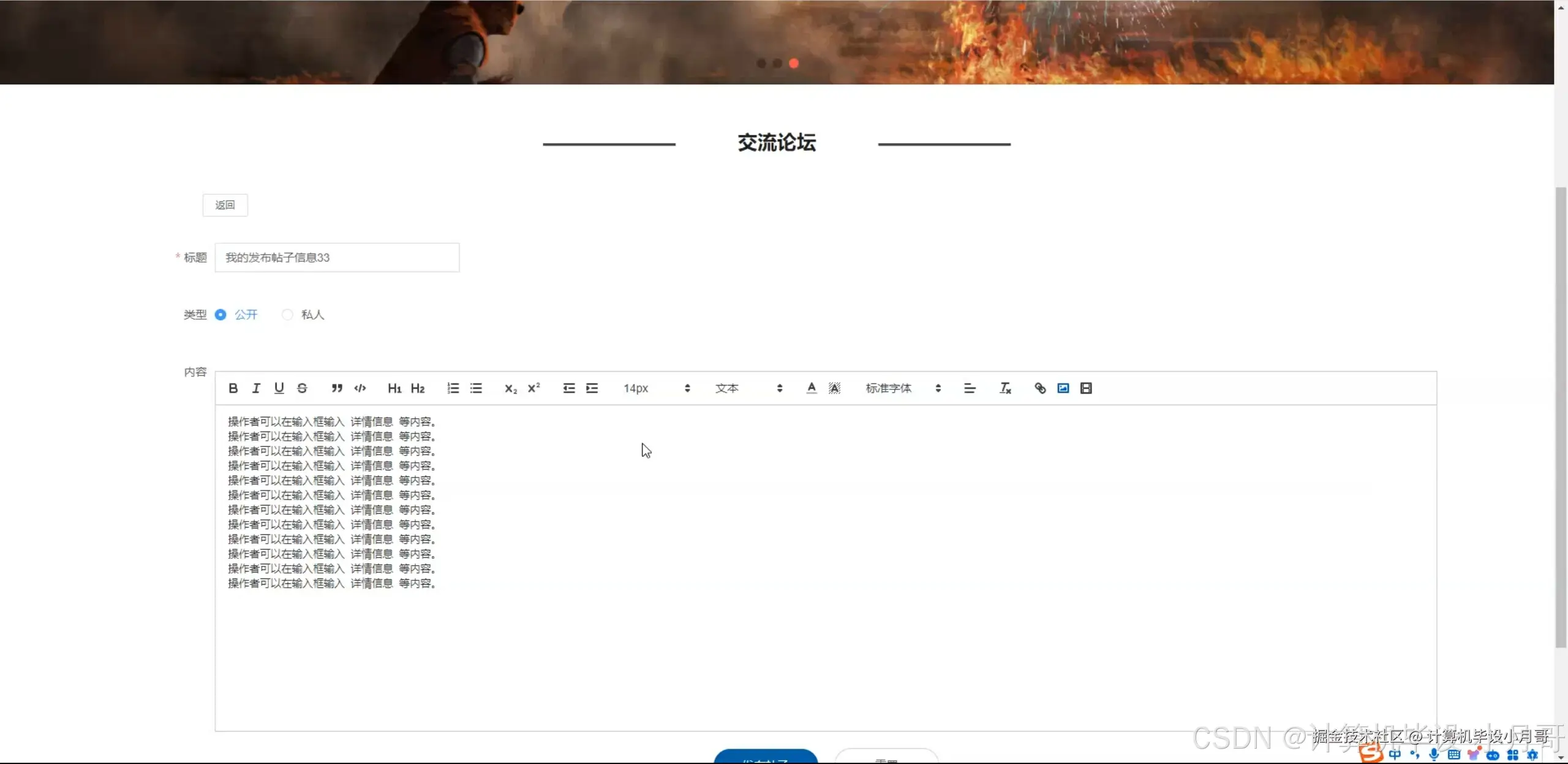1568x764 pixels.
Task: Insert a blockquote
Action: [x=337, y=388]
